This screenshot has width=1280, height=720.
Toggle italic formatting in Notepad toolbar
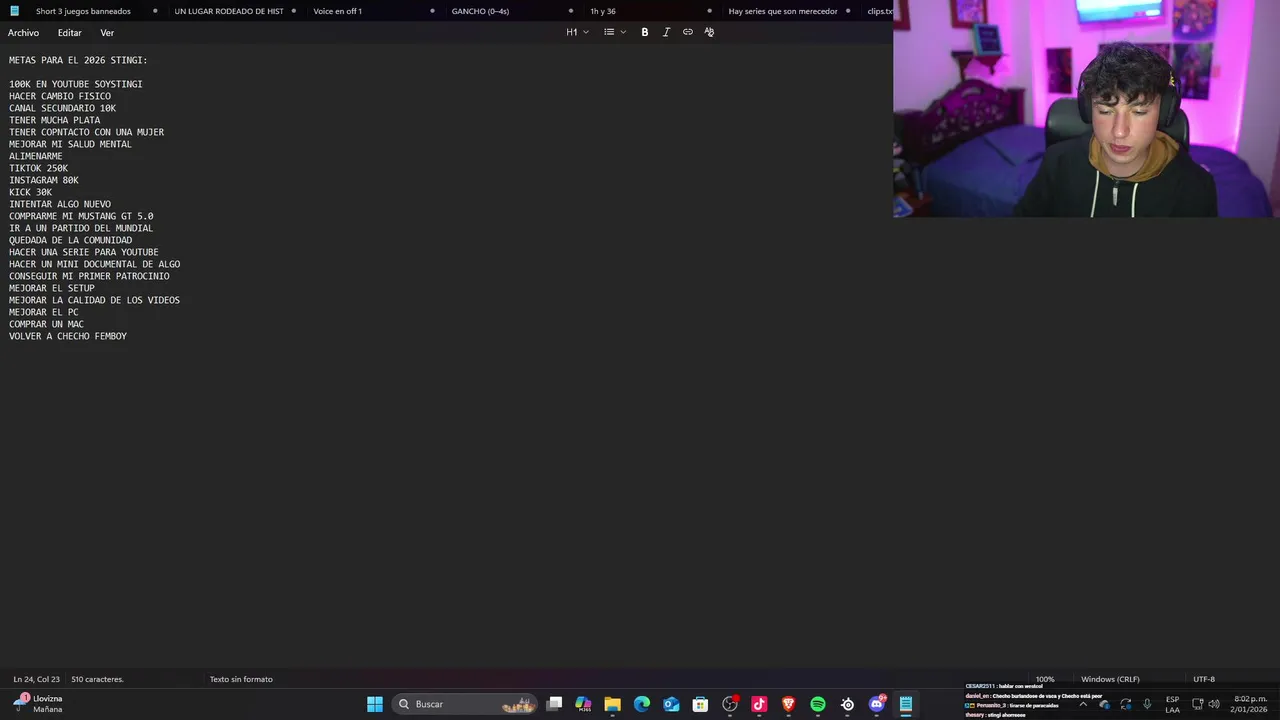(666, 32)
